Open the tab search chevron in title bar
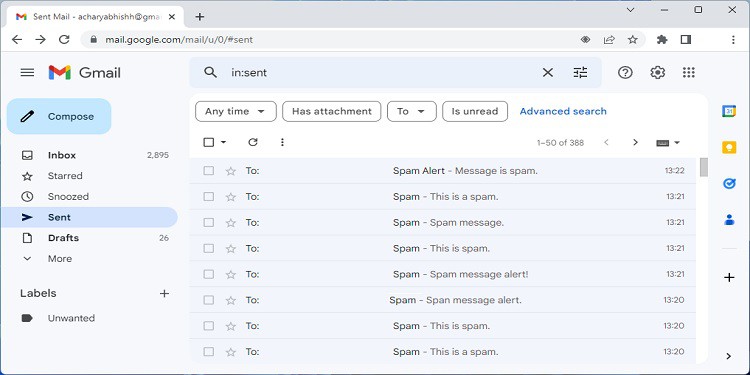The width and height of the screenshot is (750, 375). tap(630, 10)
